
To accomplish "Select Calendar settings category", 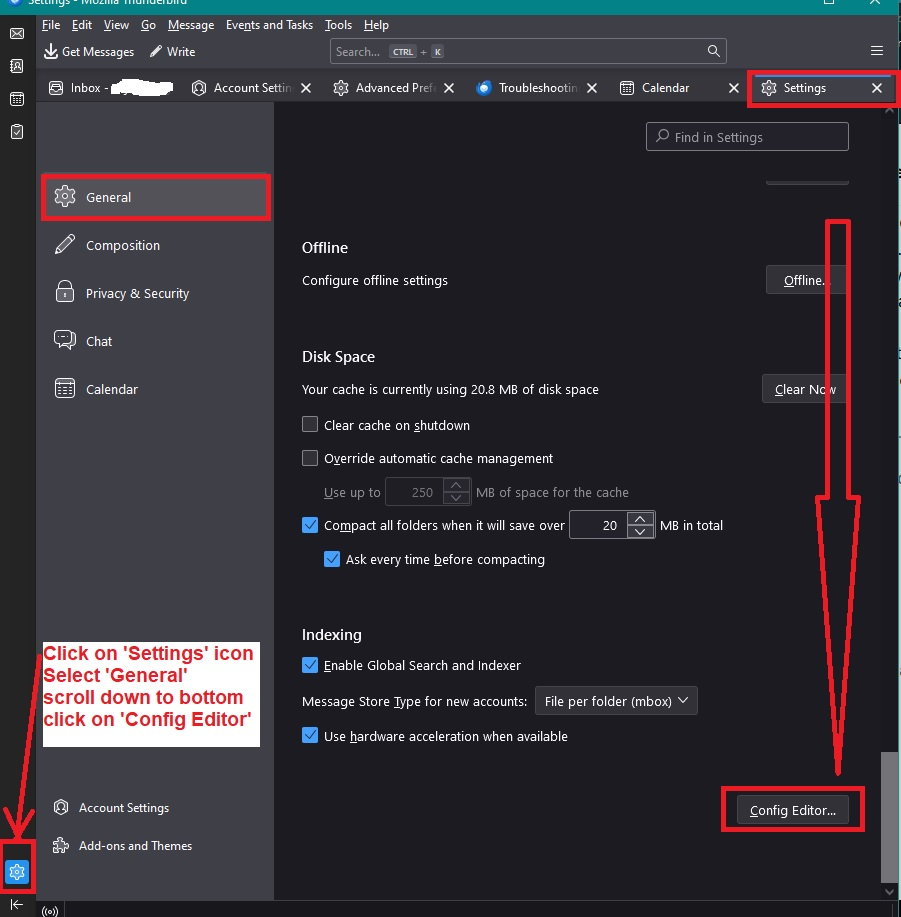I will point(156,389).
